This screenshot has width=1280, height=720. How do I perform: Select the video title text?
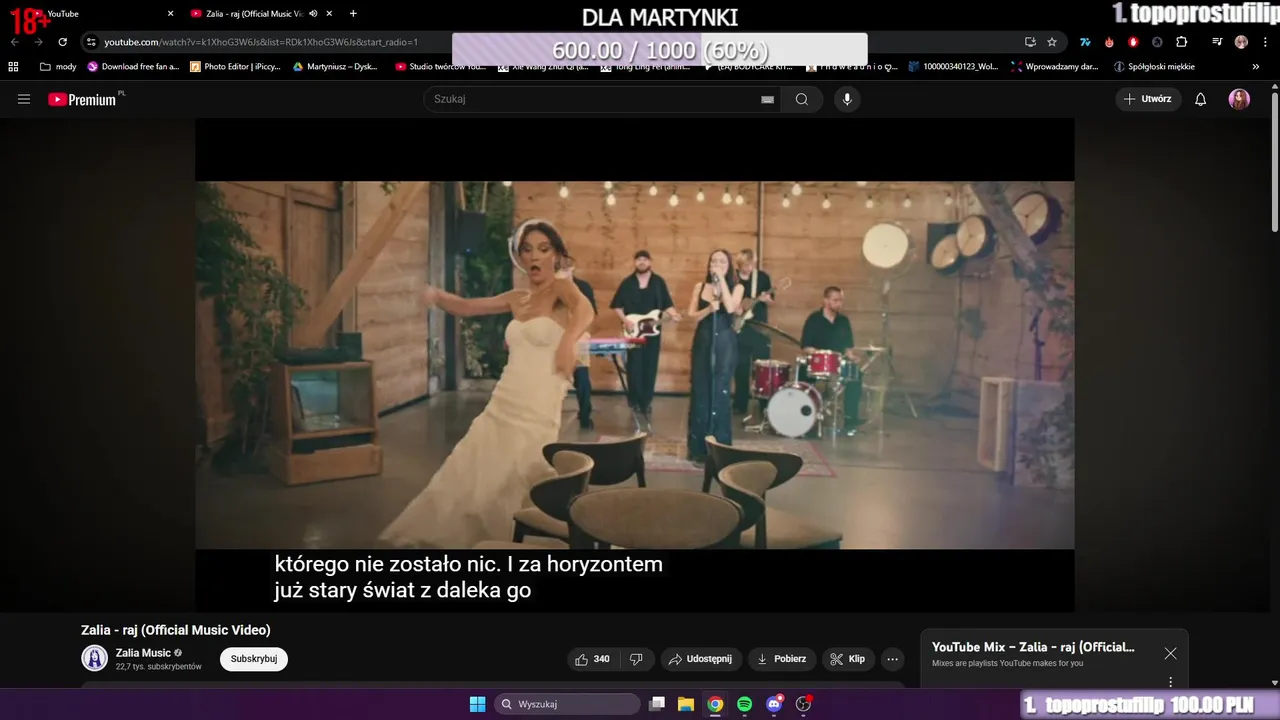[176, 630]
